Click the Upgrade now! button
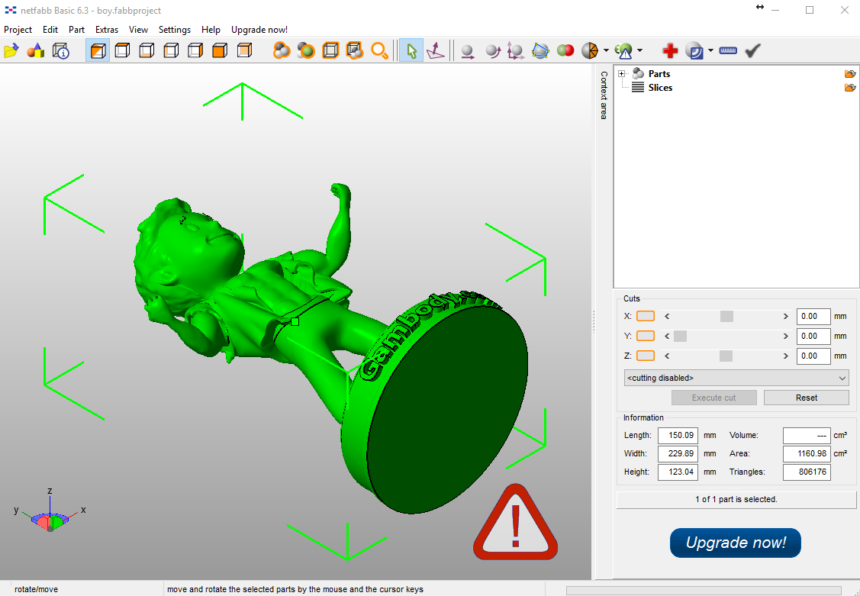 (735, 543)
